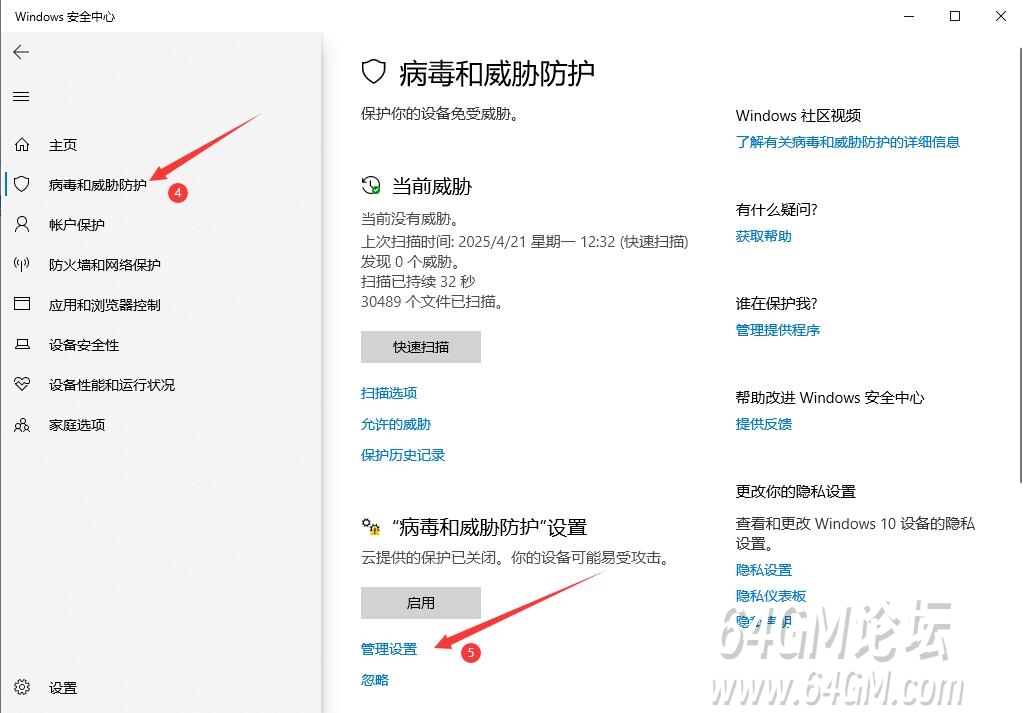Open 应用和浏览器控制 section
Screen dimensions: 1023x713
104,305
